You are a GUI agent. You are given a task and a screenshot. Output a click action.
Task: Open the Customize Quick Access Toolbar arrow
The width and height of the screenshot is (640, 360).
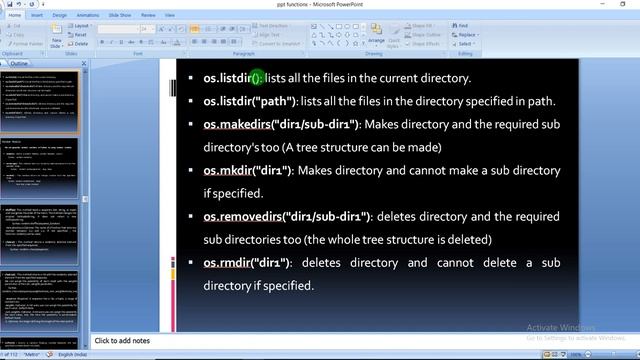(43, 4)
